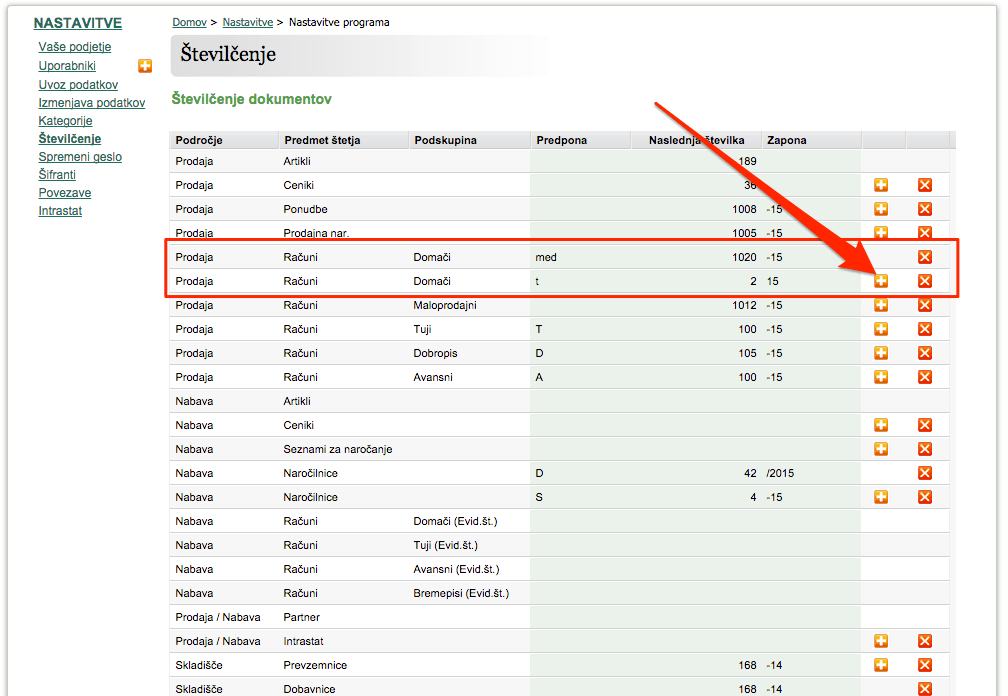Edit Predpona field containing 'A' in Avansni row
This screenshot has width=1008, height=696.
580,377
